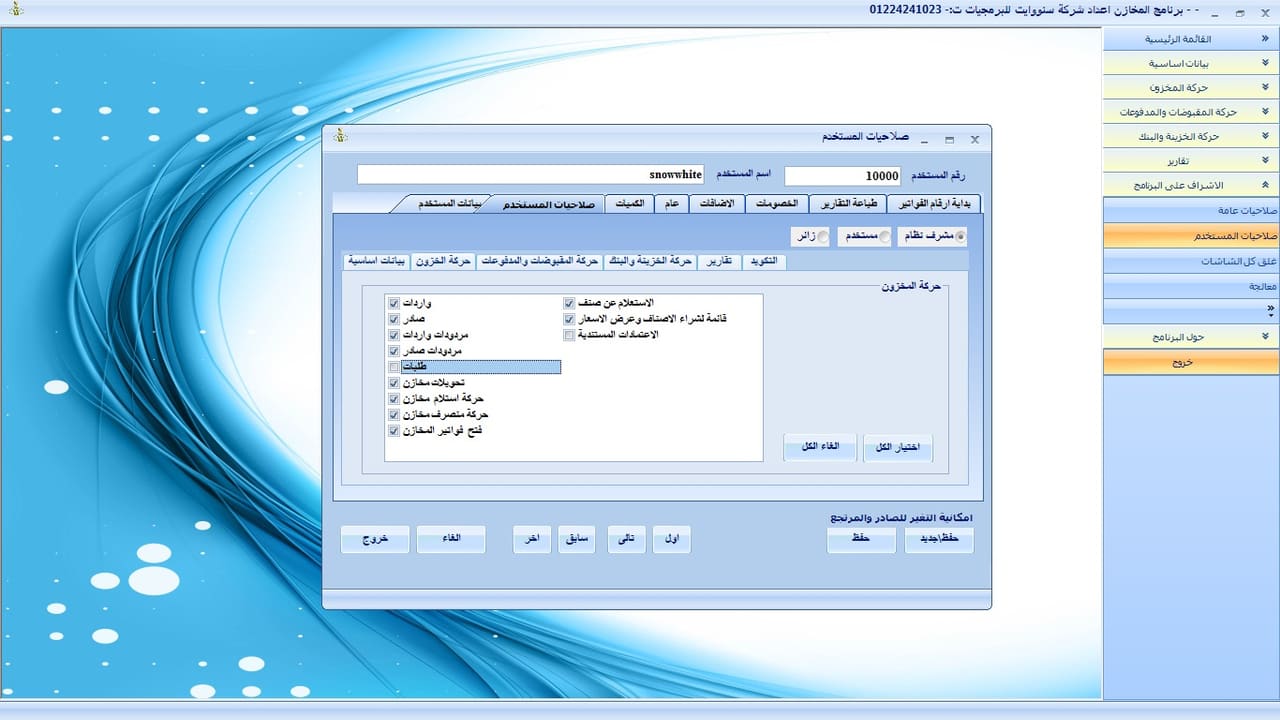
Task: Click the حفظ/جديد button
Action: click(939, 540)
